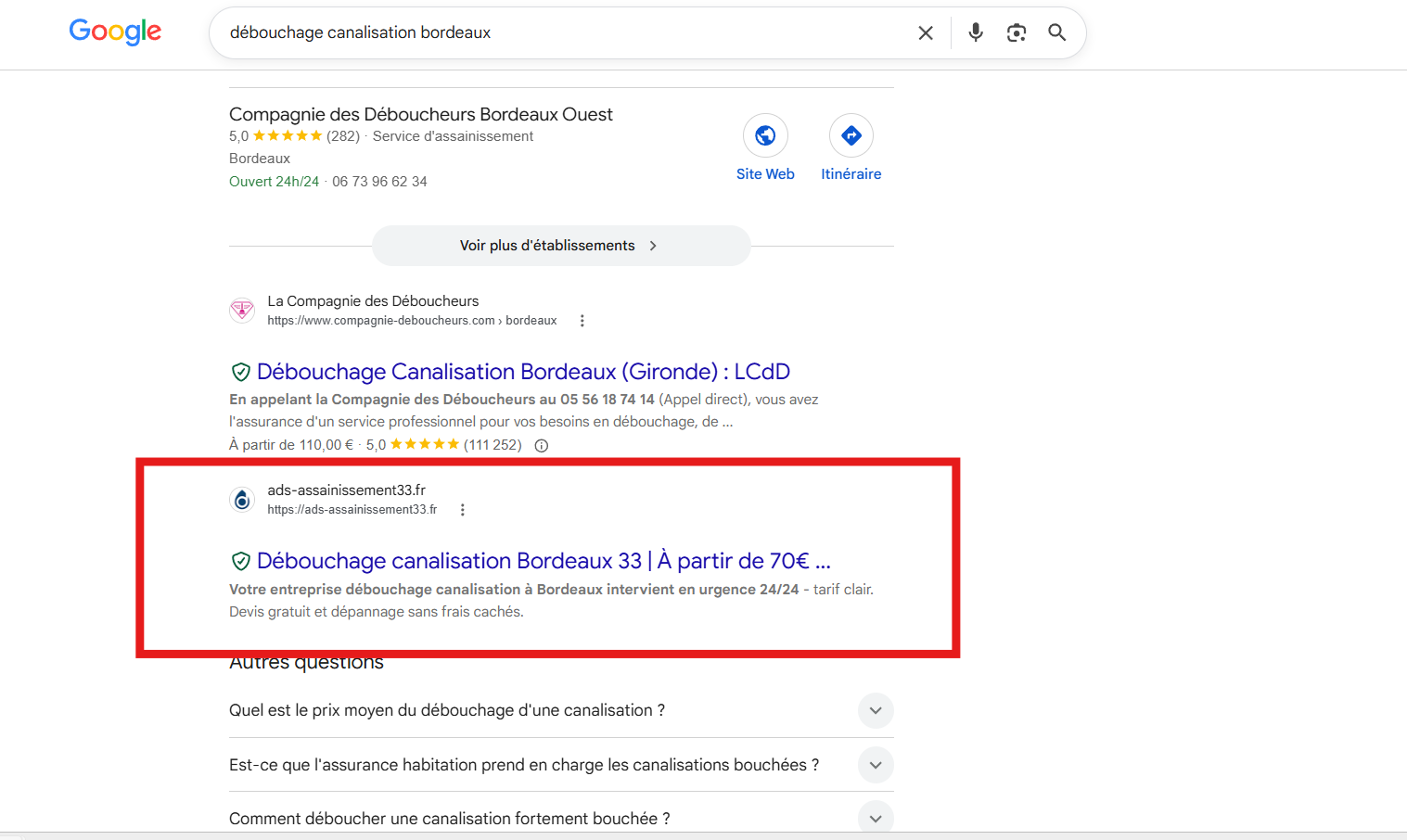This screenshot has height=840, width=1407.
Task: Open more options next to ads-assainissement33.fr URL
Action: (463, 510)
